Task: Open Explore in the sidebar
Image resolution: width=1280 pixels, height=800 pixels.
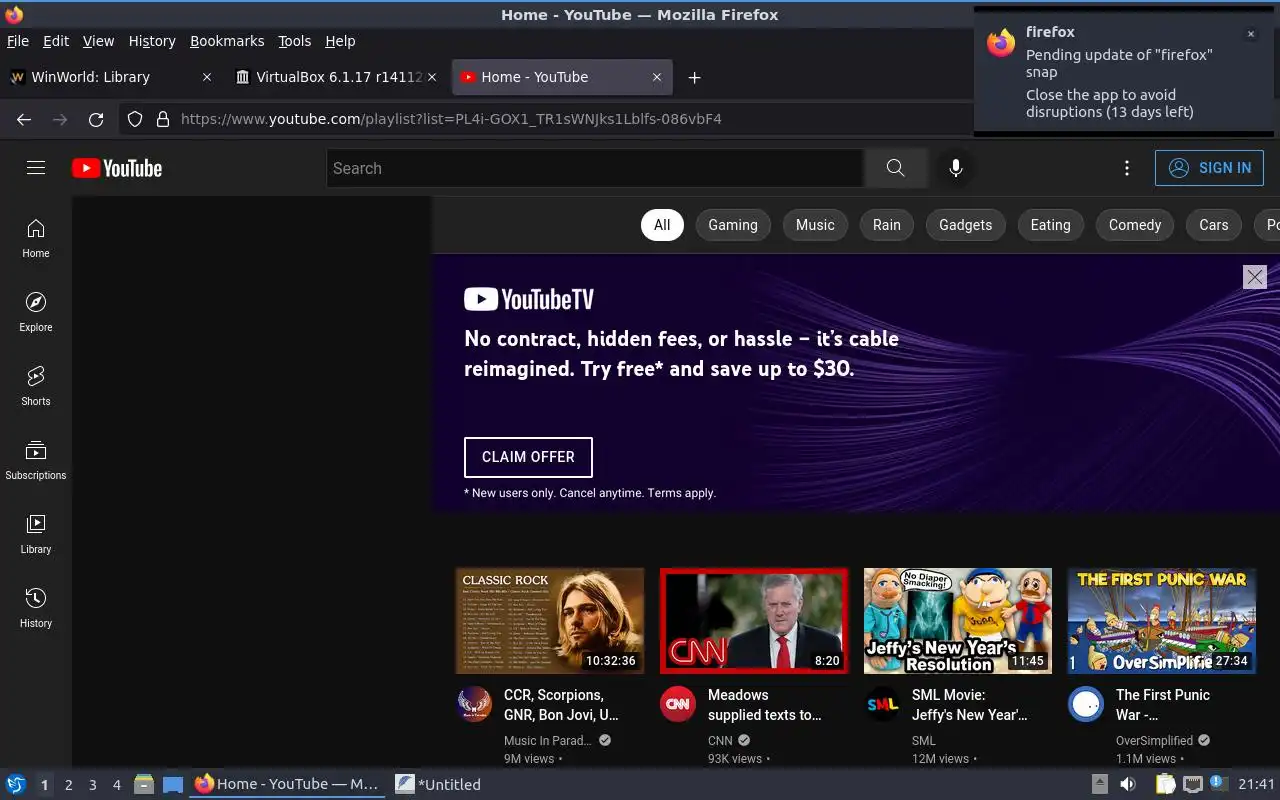Action: (x=36, y=313)
